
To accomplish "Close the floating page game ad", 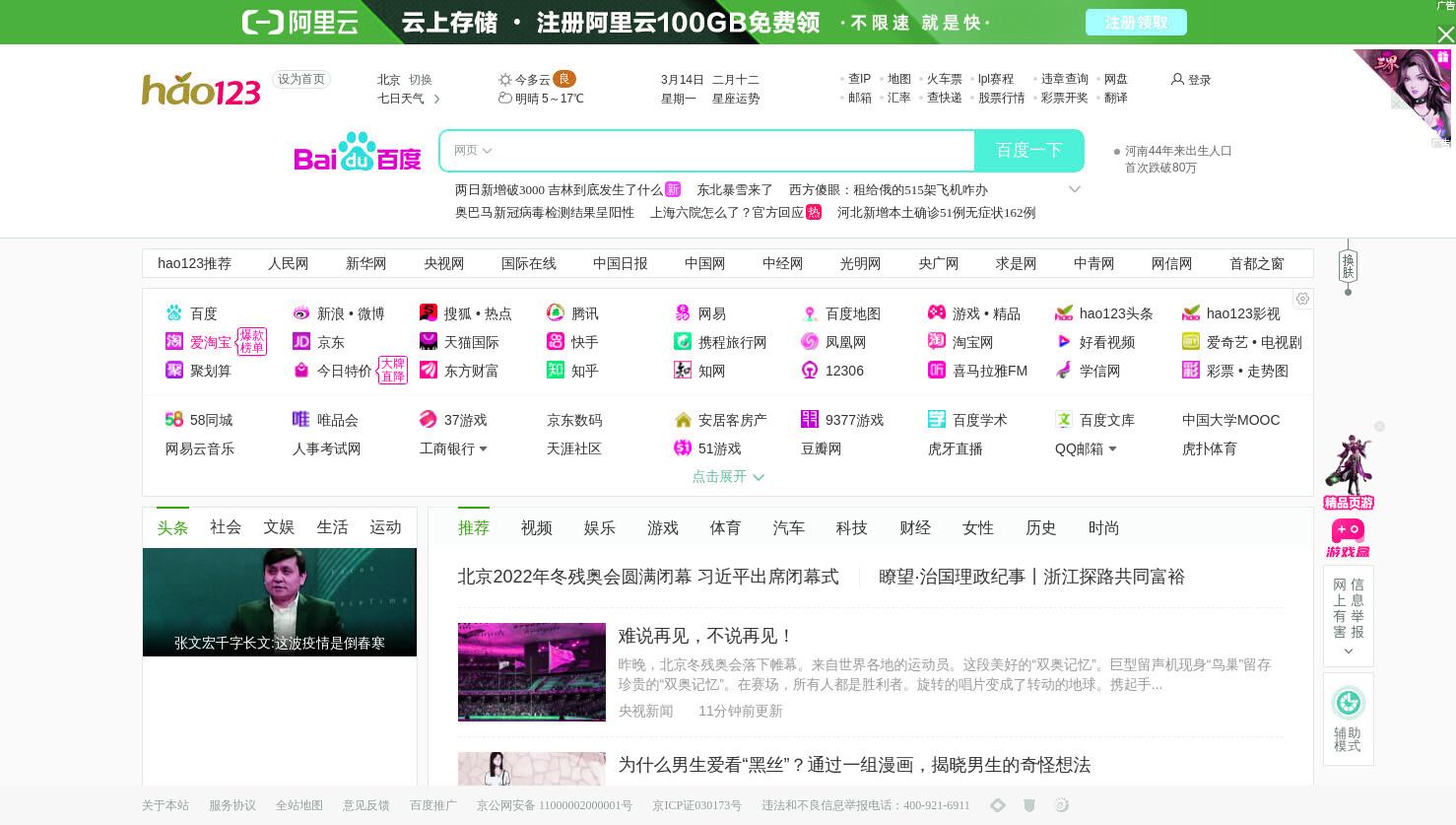I will pyautogui.click(x=1379, y=427).
